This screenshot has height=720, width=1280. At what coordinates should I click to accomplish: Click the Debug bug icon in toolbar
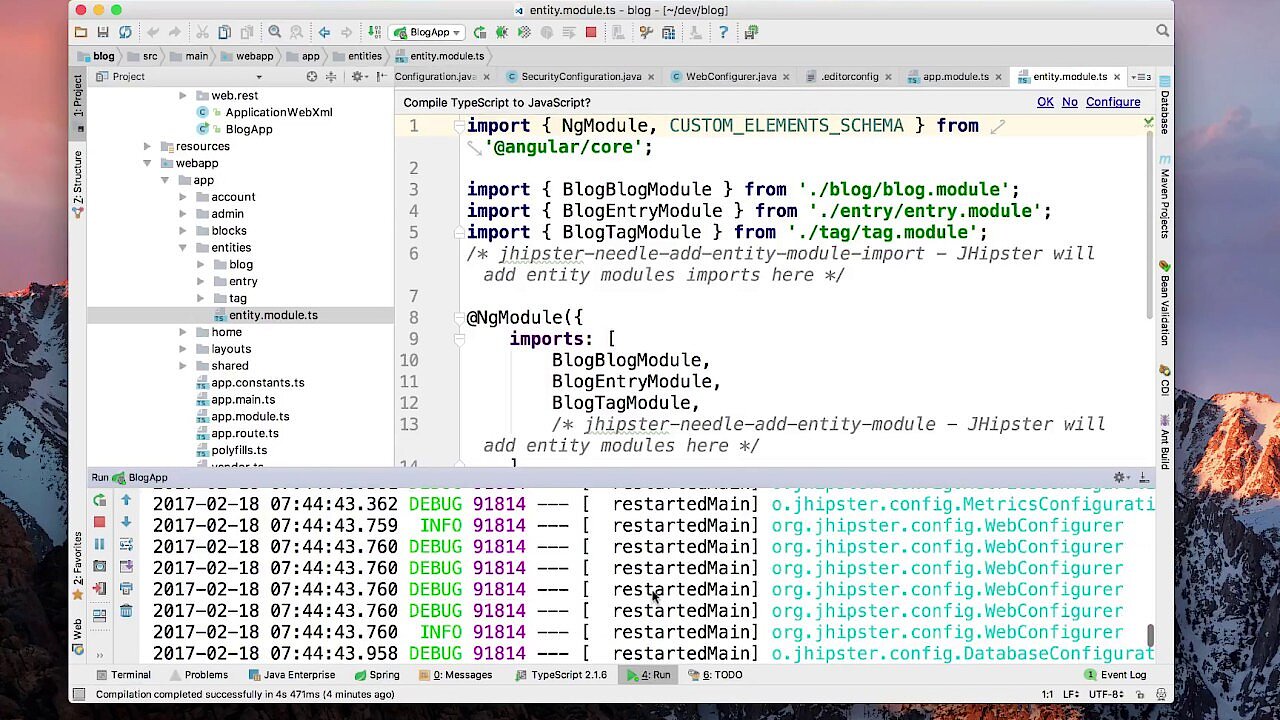pyautogui.click(x=502, y=32)
